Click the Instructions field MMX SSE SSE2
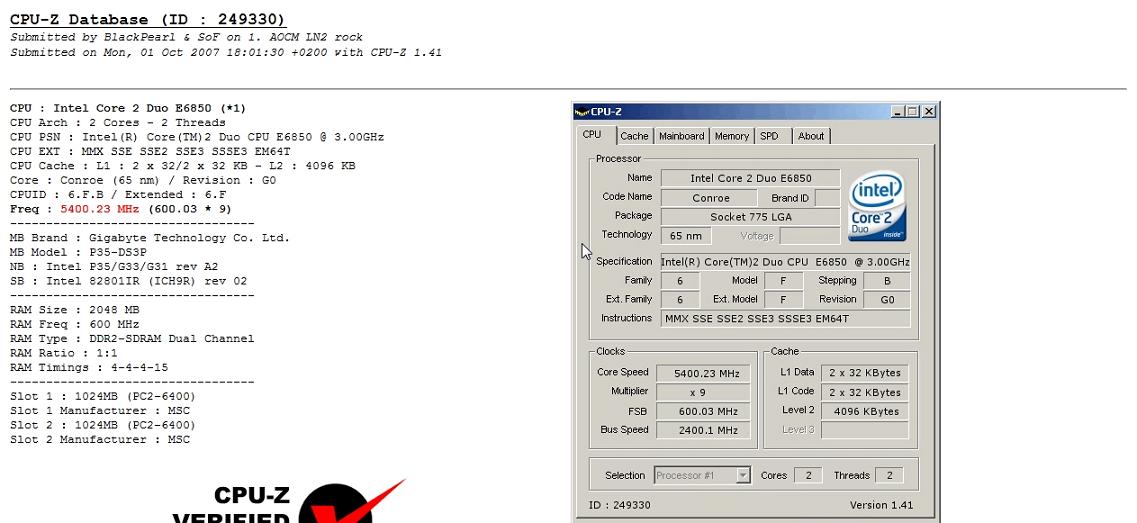This screenshot has height=523, width=1137. point(785,318)
